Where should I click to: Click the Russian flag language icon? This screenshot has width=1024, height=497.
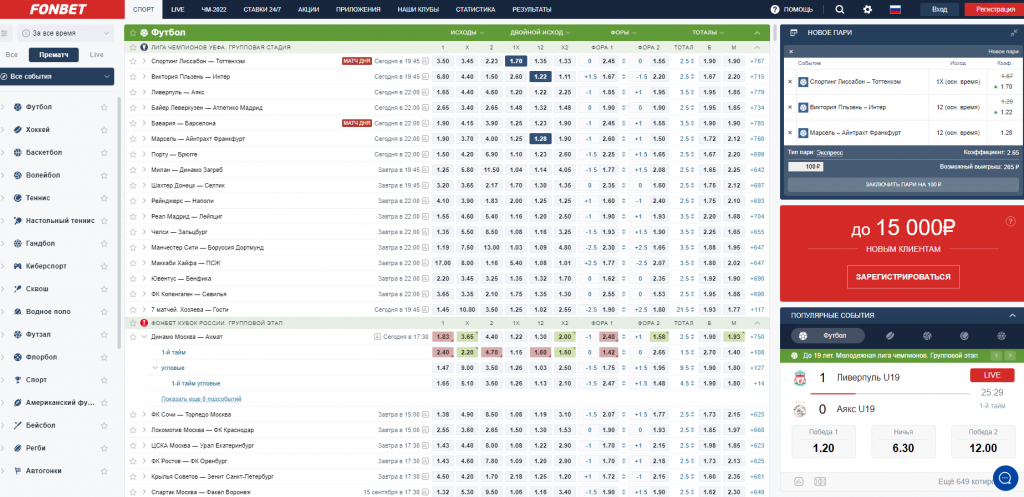tap(894, 9)
